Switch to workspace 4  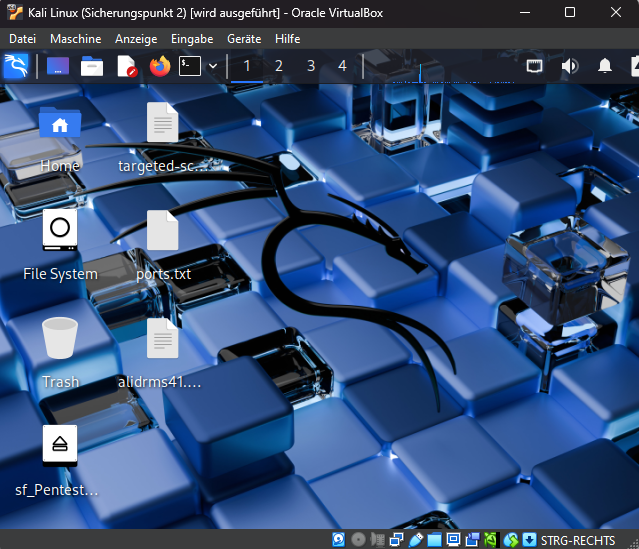pyautogui.click(x=342, y=66)
